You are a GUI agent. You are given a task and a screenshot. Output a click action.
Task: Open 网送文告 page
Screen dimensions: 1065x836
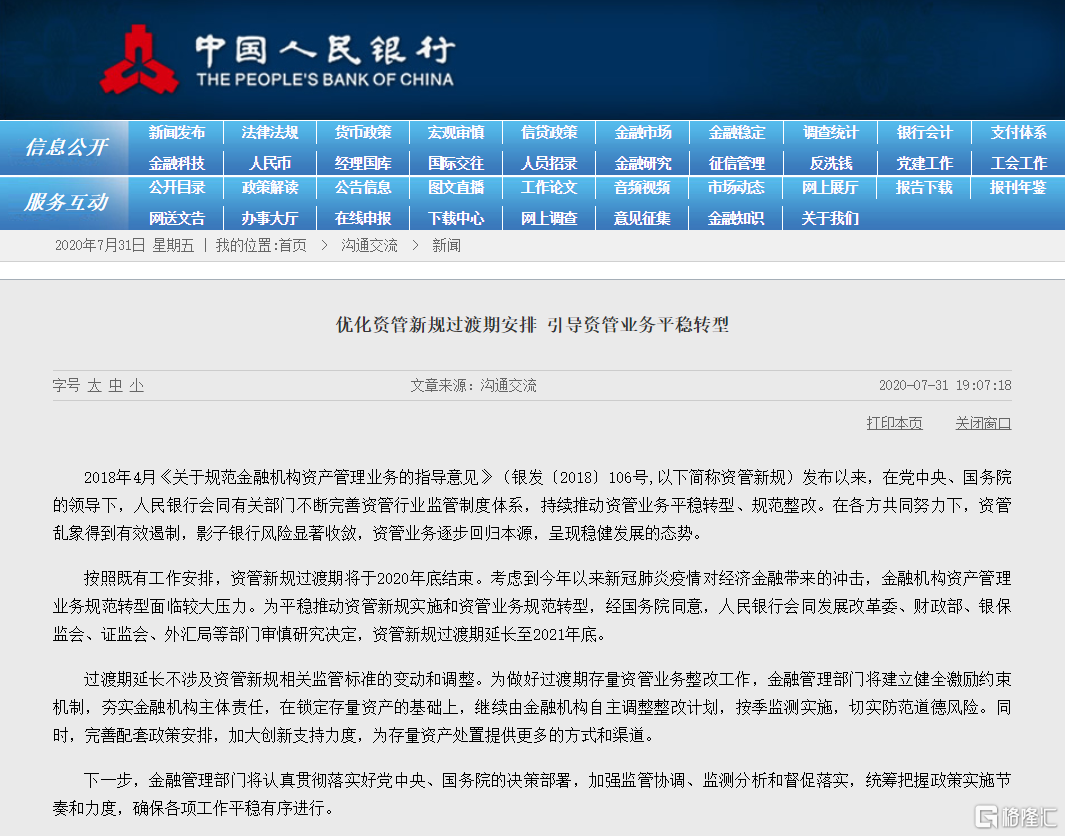click(177, 218)
